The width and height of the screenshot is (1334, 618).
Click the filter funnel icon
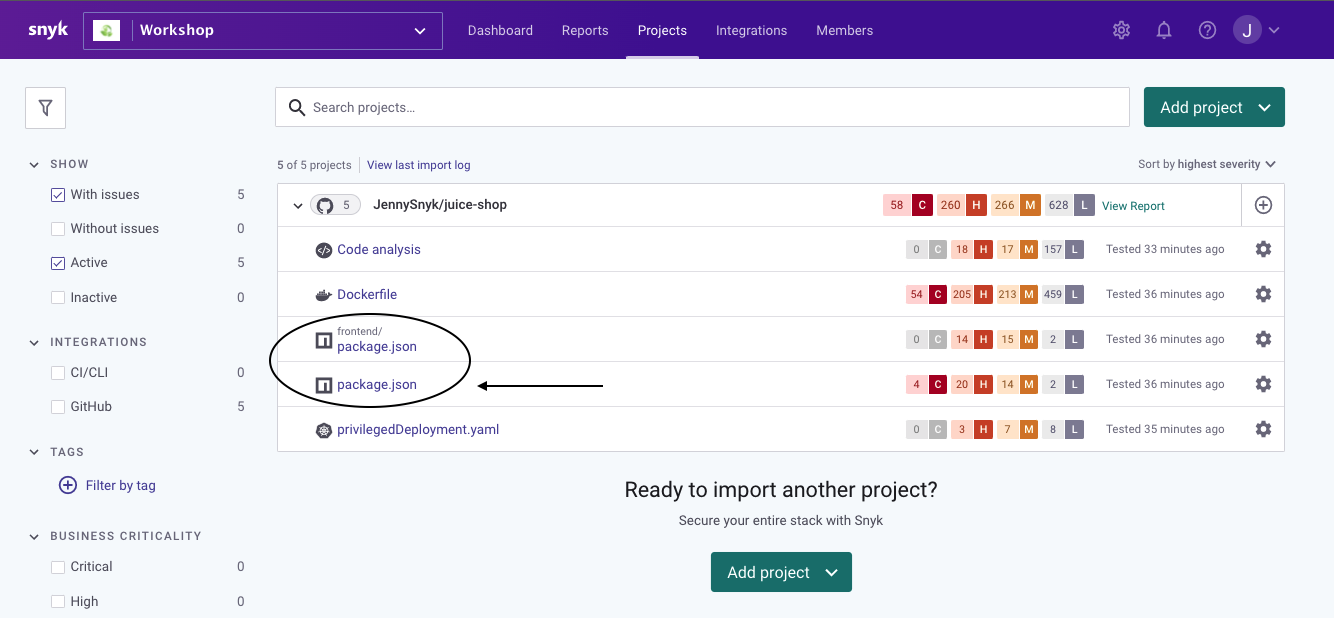pyautogui.click(x=45, y=108)
